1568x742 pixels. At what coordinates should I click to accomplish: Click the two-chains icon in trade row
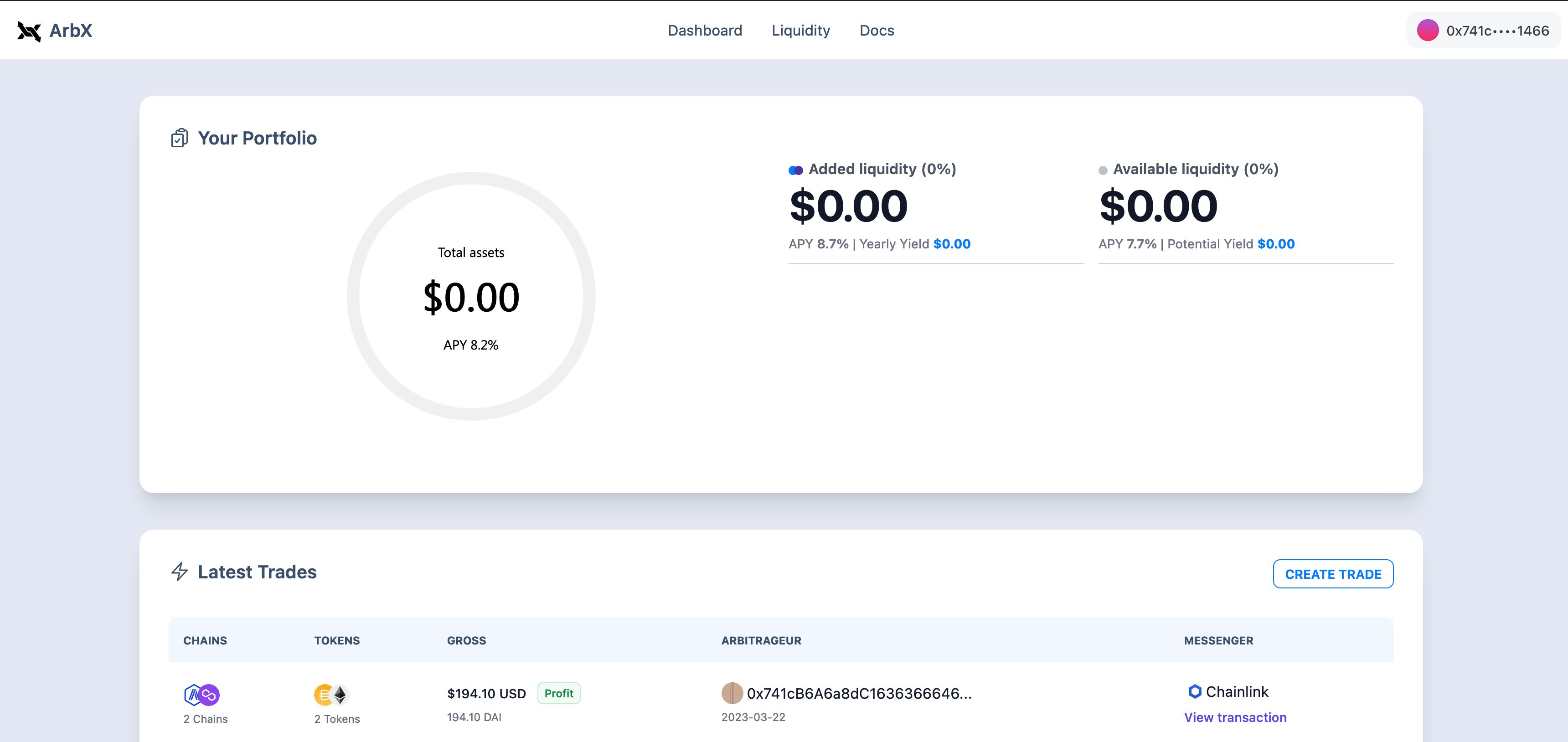[201, 695]
